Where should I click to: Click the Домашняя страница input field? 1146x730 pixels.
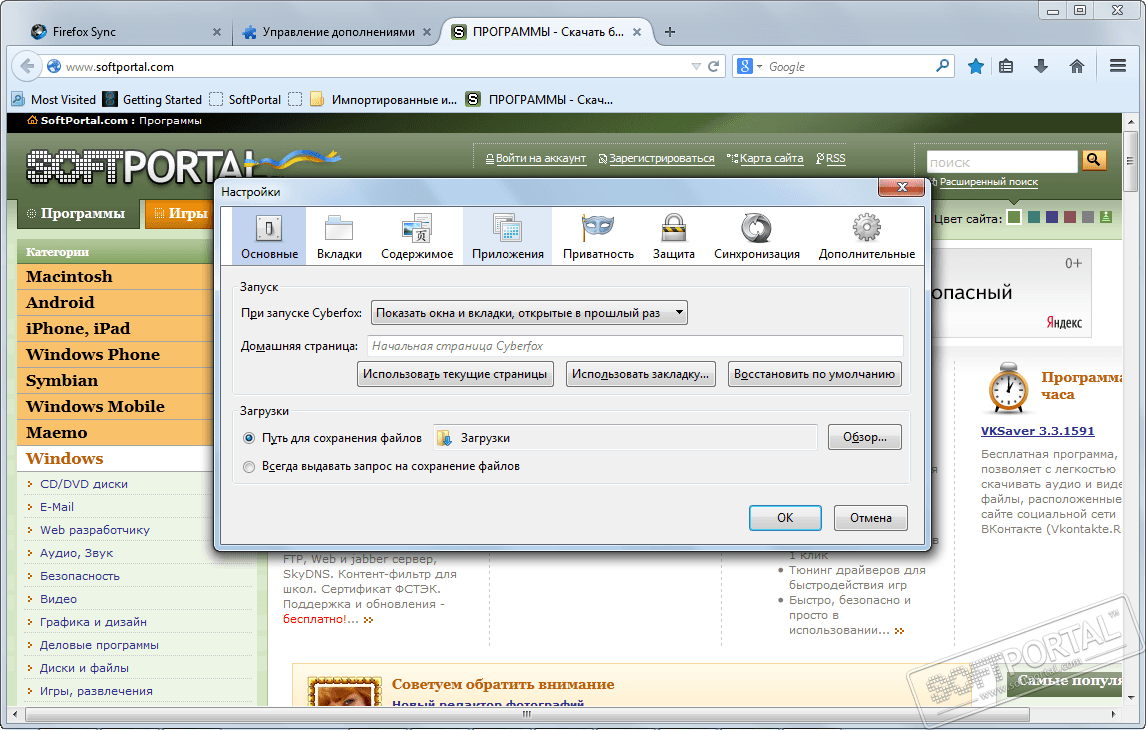(x=634, y=346)
